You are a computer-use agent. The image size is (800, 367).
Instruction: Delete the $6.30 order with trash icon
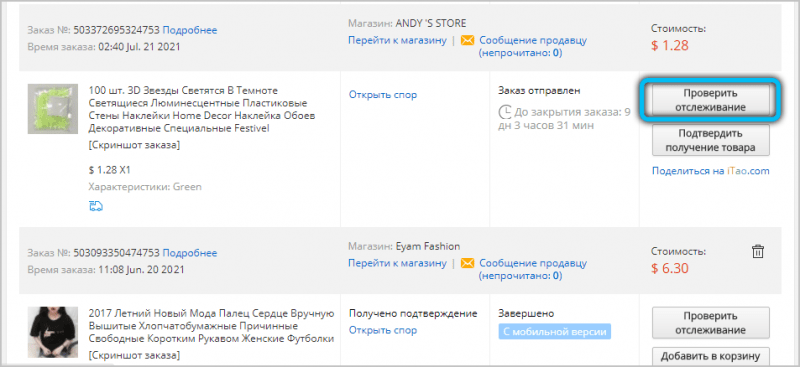pos(758,251)
